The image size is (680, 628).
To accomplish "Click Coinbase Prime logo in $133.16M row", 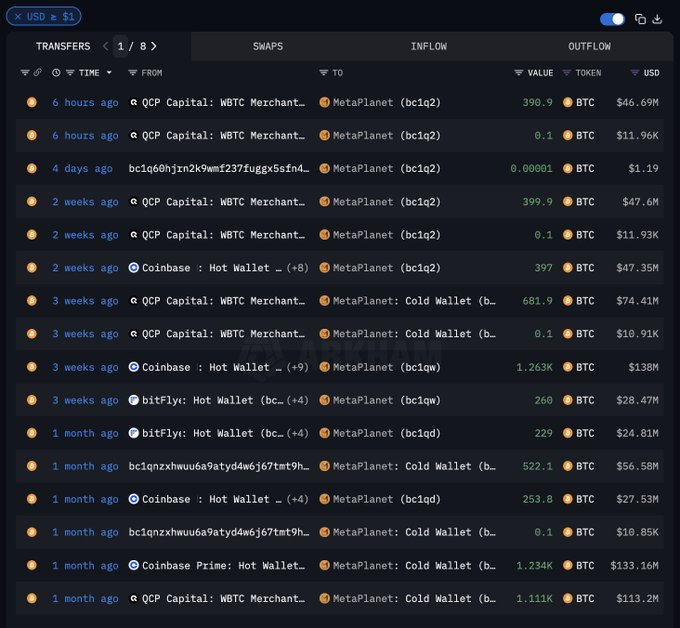I will 134,566.
